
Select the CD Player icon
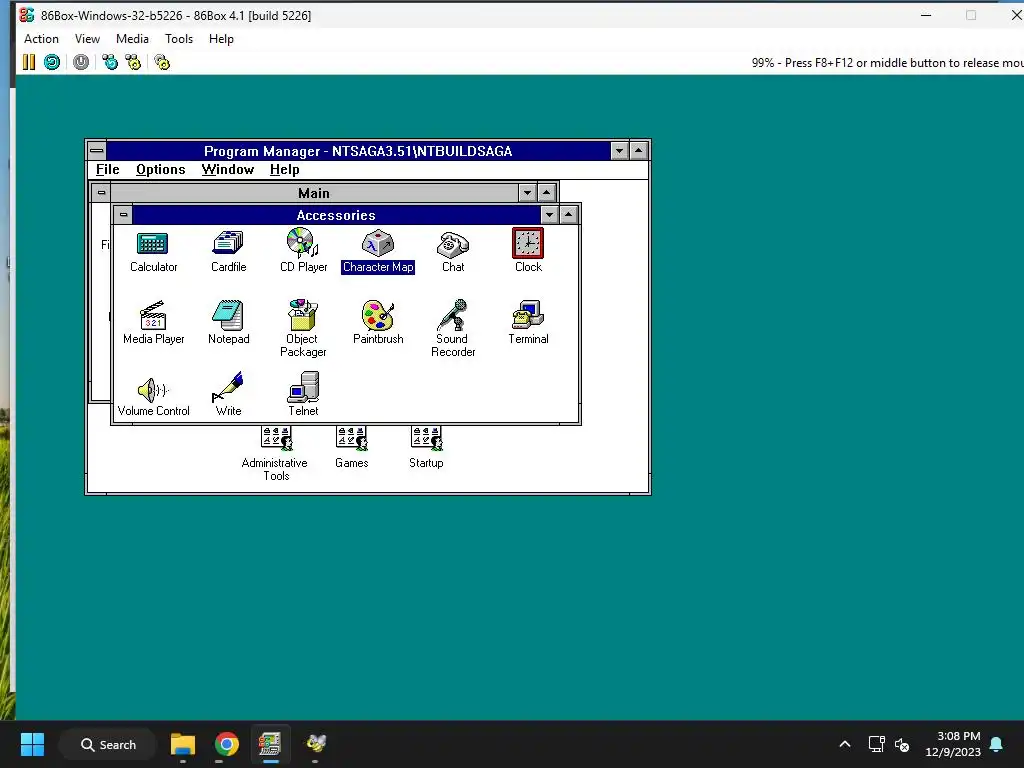(x=303, y=242)
